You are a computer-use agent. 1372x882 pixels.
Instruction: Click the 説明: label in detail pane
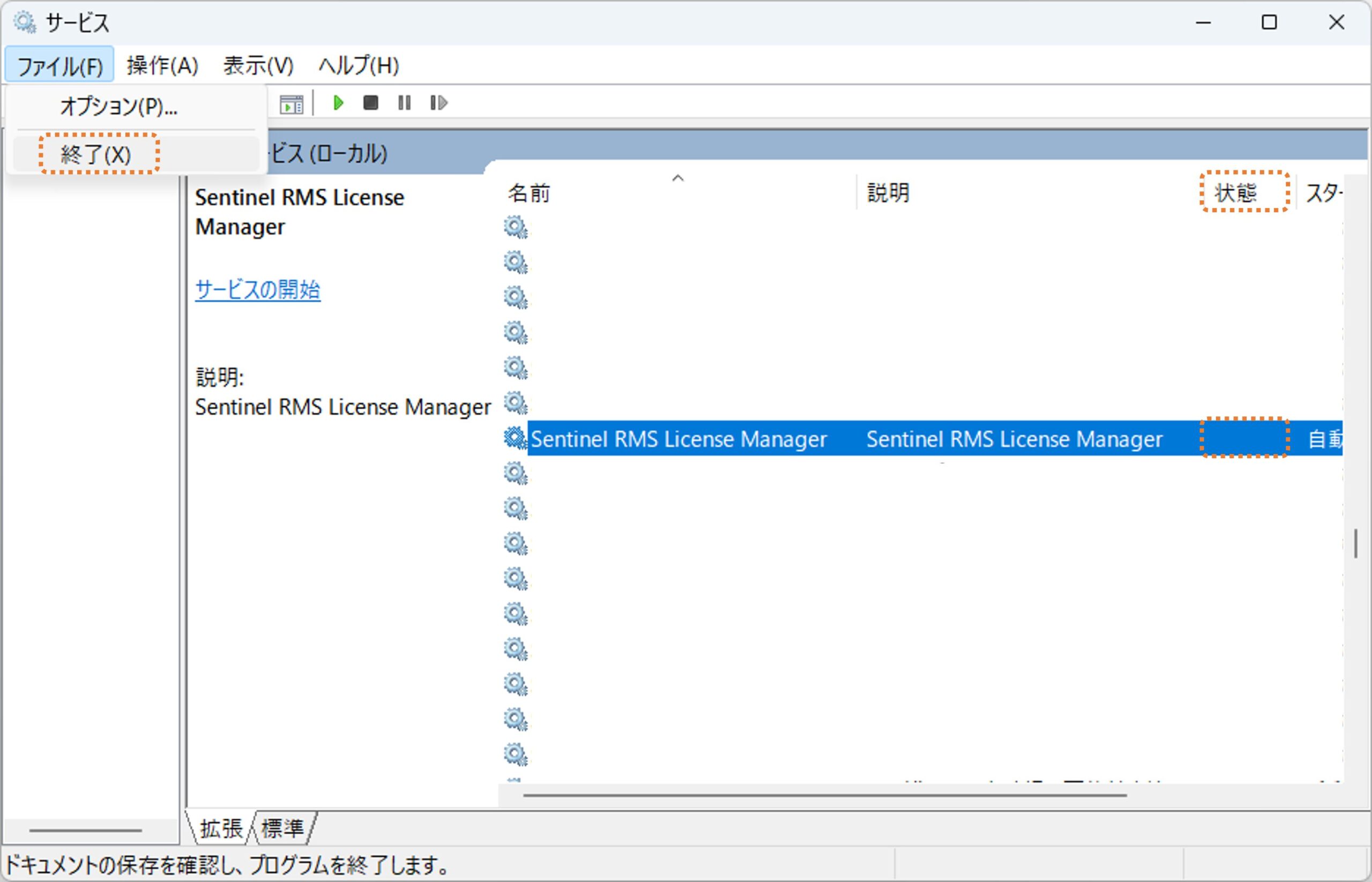pos(219,377)
